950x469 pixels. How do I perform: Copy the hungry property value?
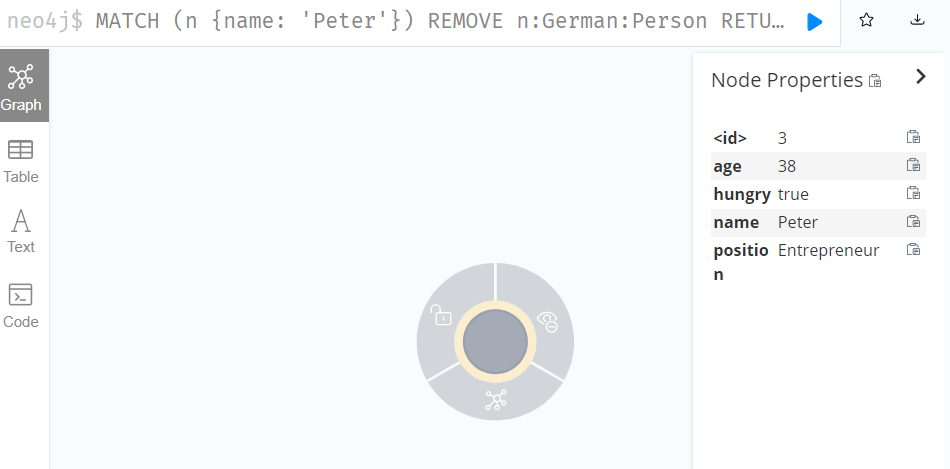913,193
